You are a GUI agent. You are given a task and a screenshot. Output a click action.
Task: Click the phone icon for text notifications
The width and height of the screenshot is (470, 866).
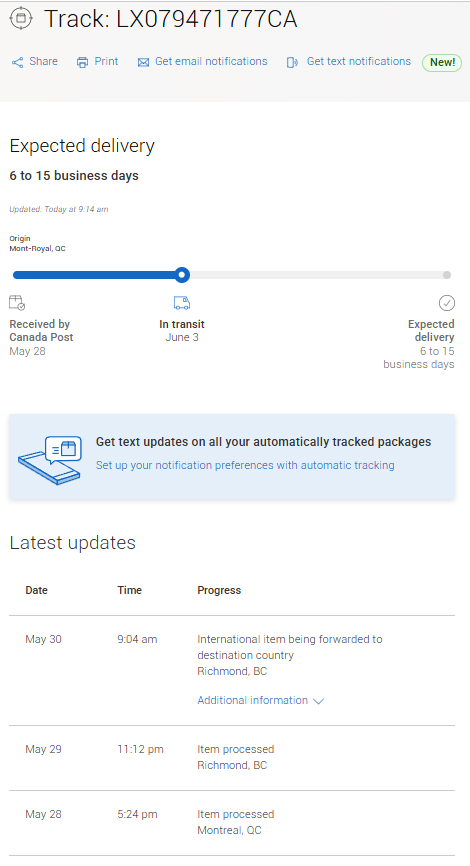[292, 62]
